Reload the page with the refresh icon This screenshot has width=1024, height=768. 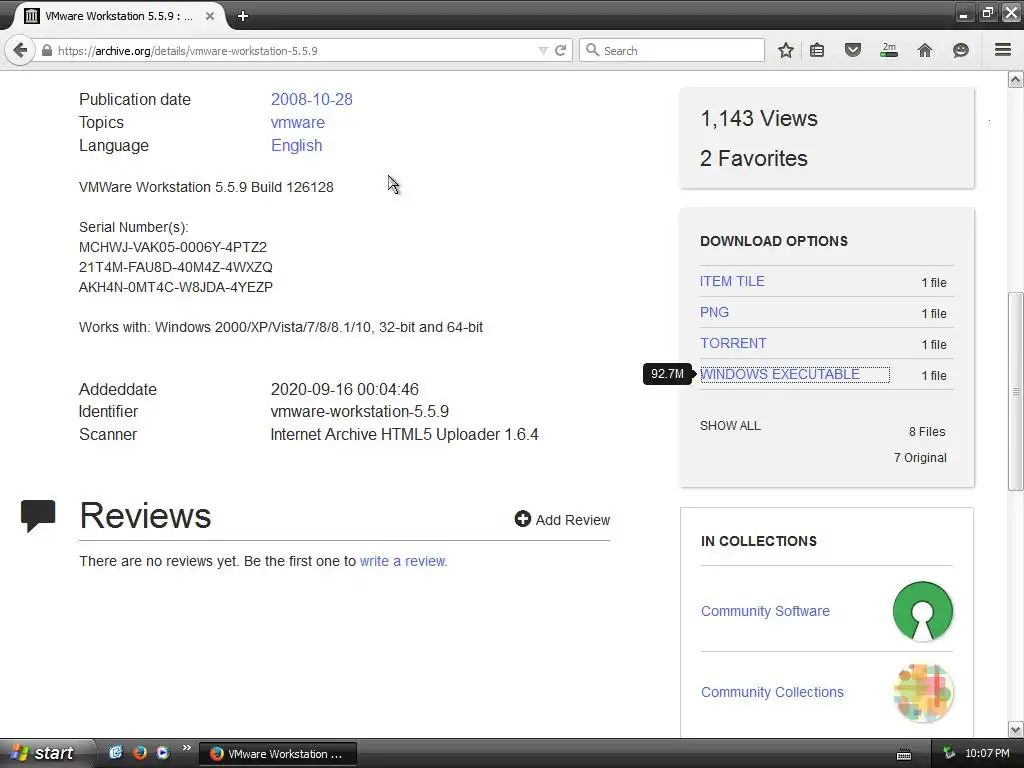click(560, 50)
